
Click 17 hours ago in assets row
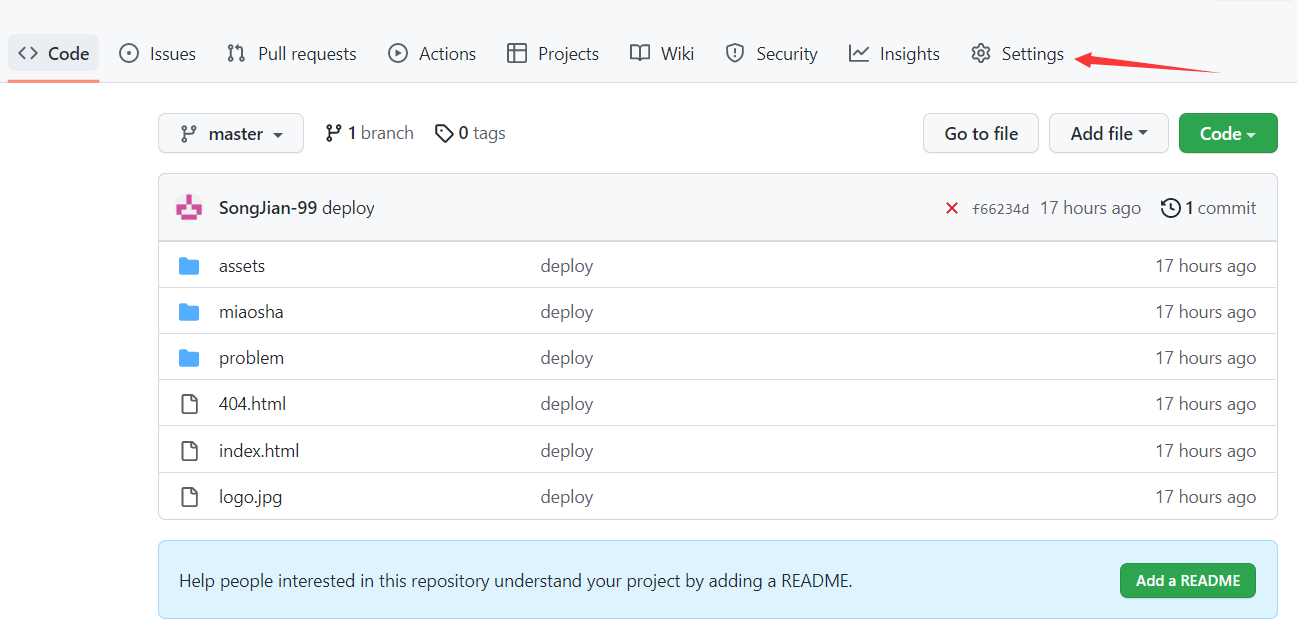[x=1206, y=266]
